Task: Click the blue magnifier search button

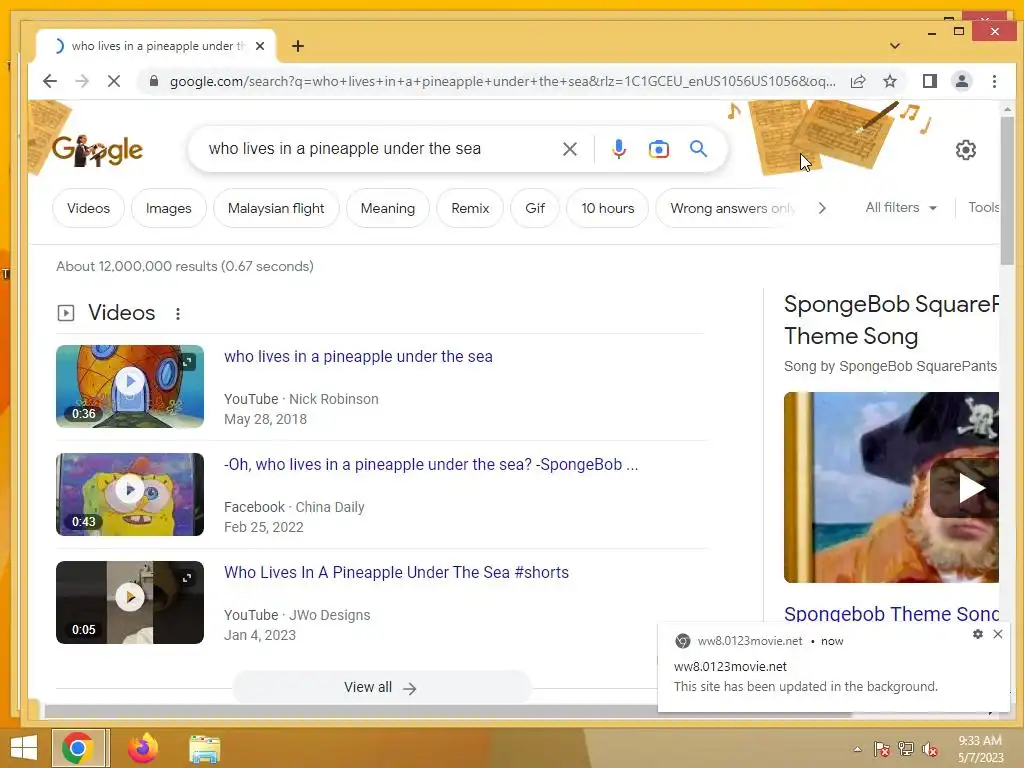Action: point(698,149)
